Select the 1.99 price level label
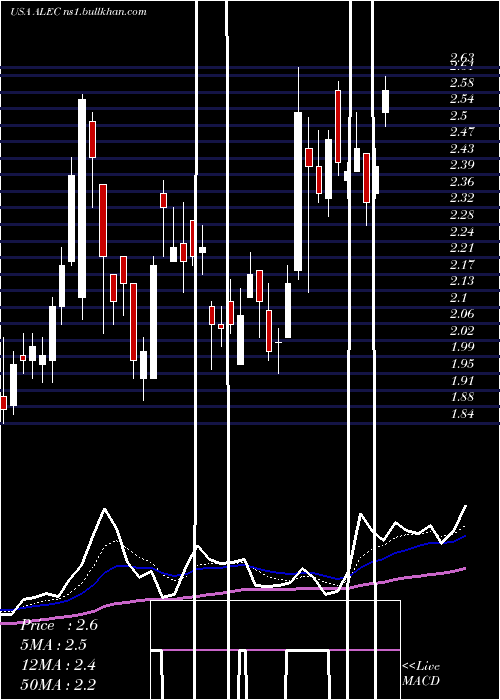The image size is (500, 700). (462, 347)
